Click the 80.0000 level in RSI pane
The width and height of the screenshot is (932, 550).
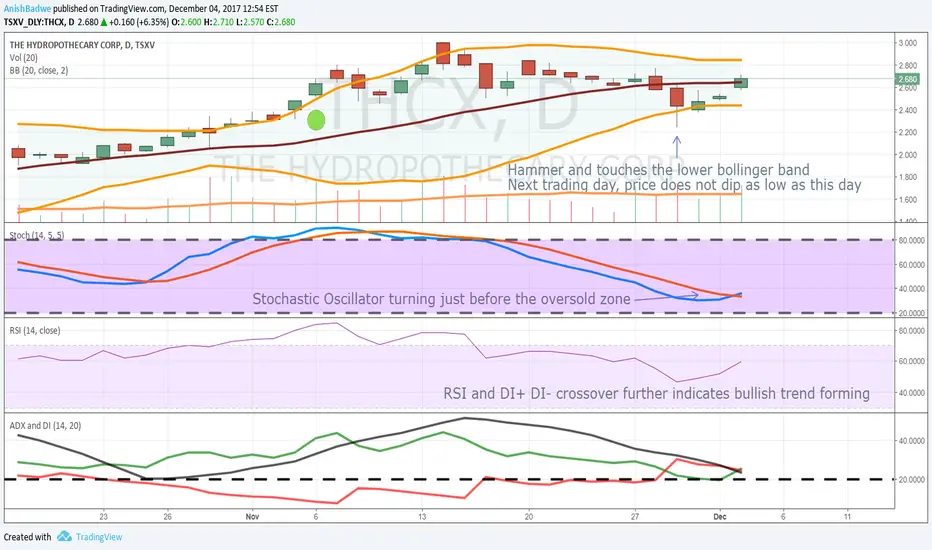pyautogui.click(x=911, y=331)
